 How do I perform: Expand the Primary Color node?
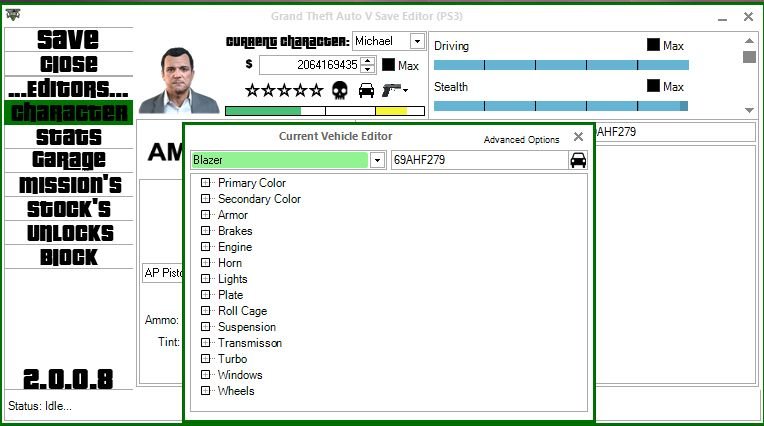coord(206,183)
